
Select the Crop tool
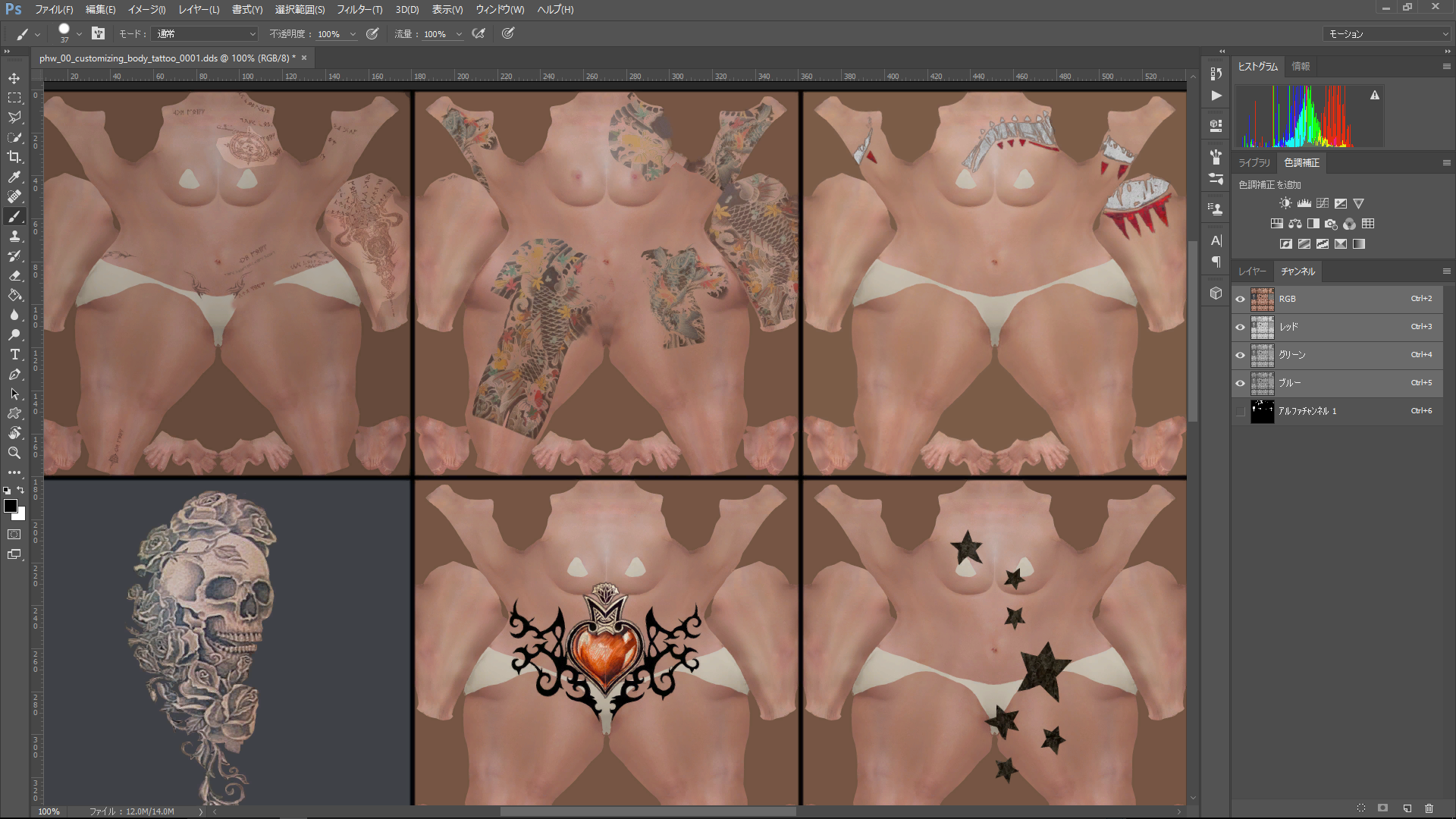coord(14,157)
